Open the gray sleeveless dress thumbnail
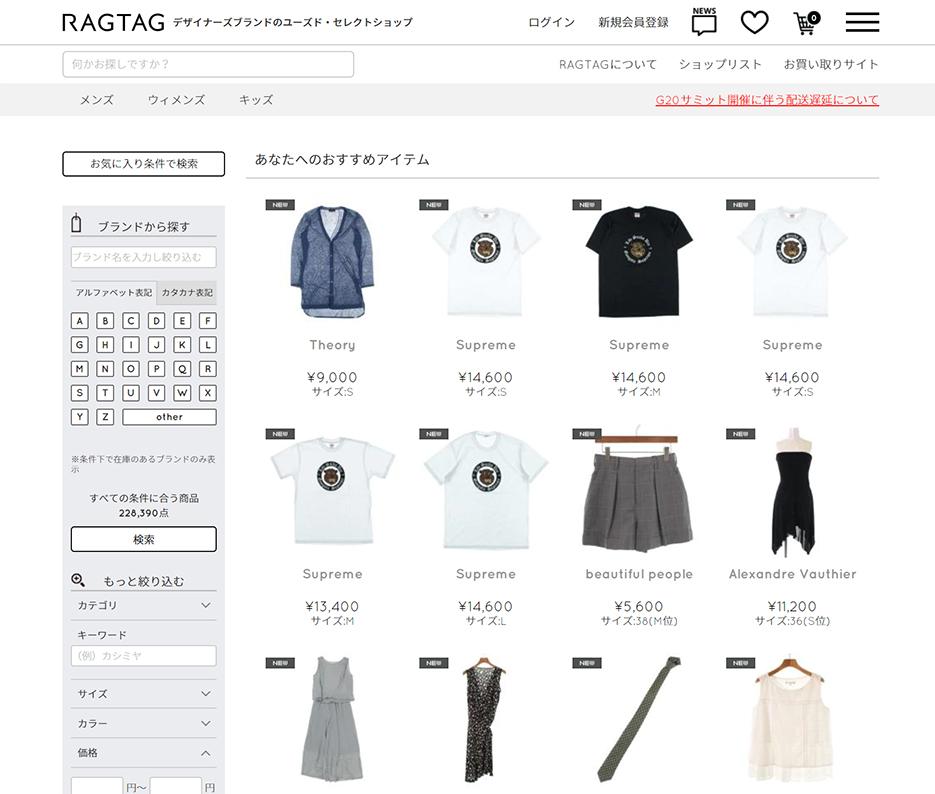Image resolution: width=935 pixels, height=794 pixels. coord(332,719)
